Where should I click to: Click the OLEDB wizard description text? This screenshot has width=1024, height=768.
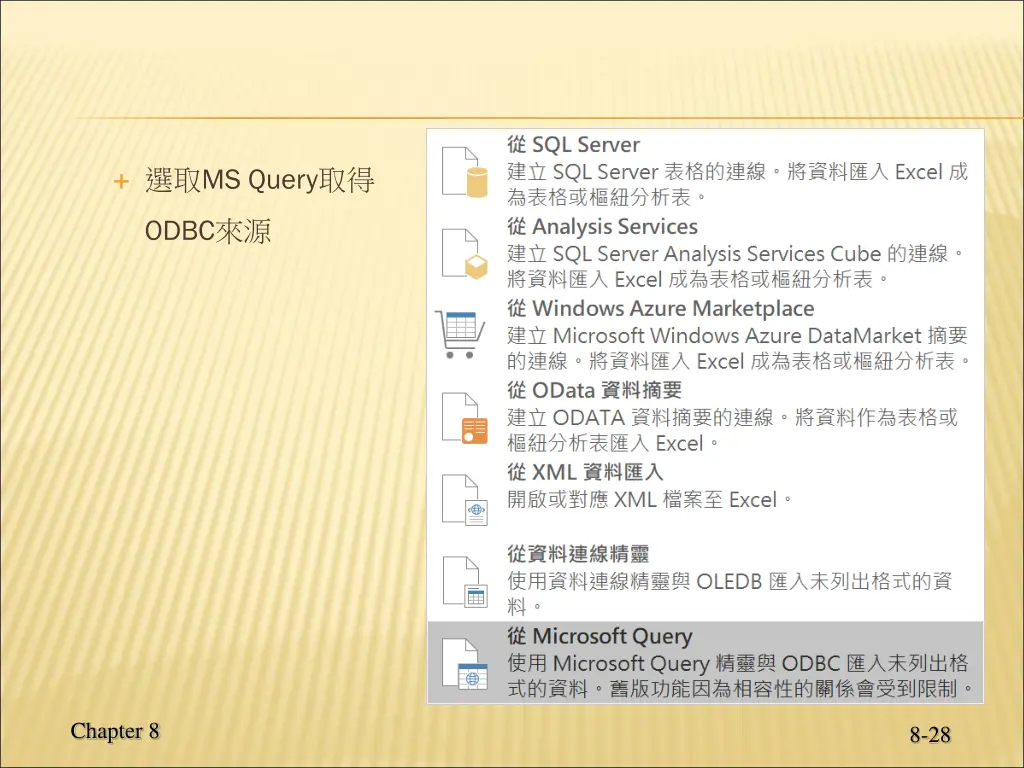[729, 594]
